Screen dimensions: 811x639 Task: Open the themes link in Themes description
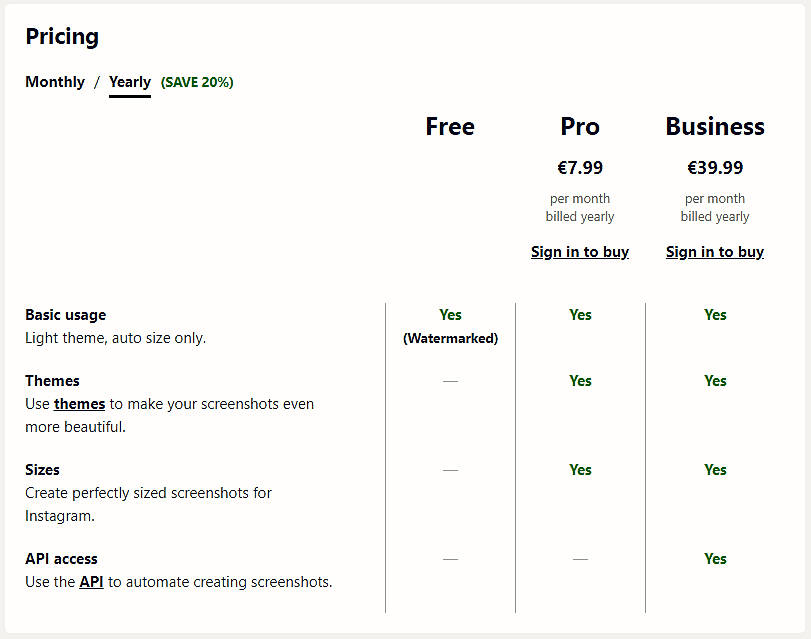(x=79, y=404)
